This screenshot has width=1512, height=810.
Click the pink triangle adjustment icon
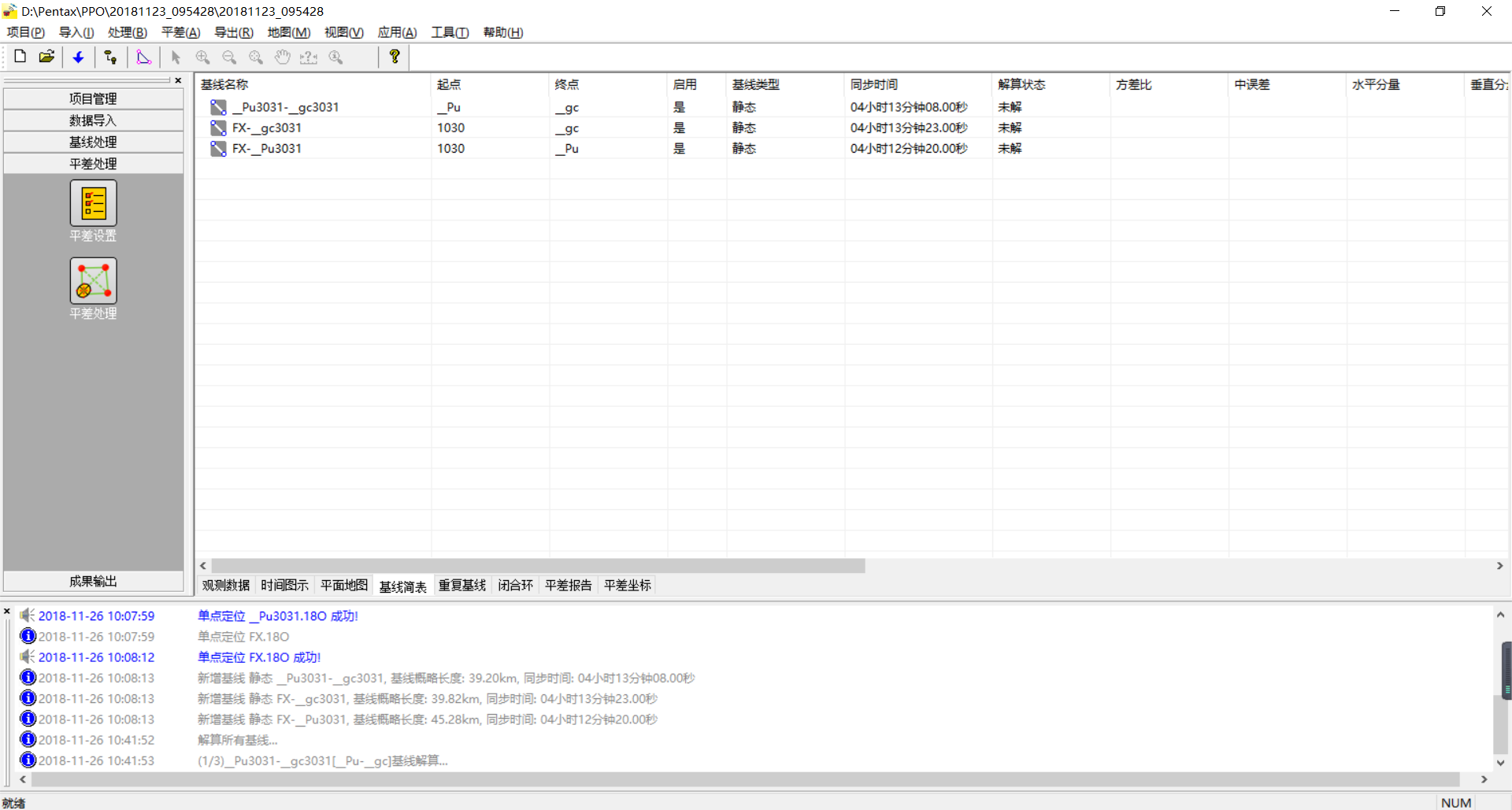click(143, 57)
